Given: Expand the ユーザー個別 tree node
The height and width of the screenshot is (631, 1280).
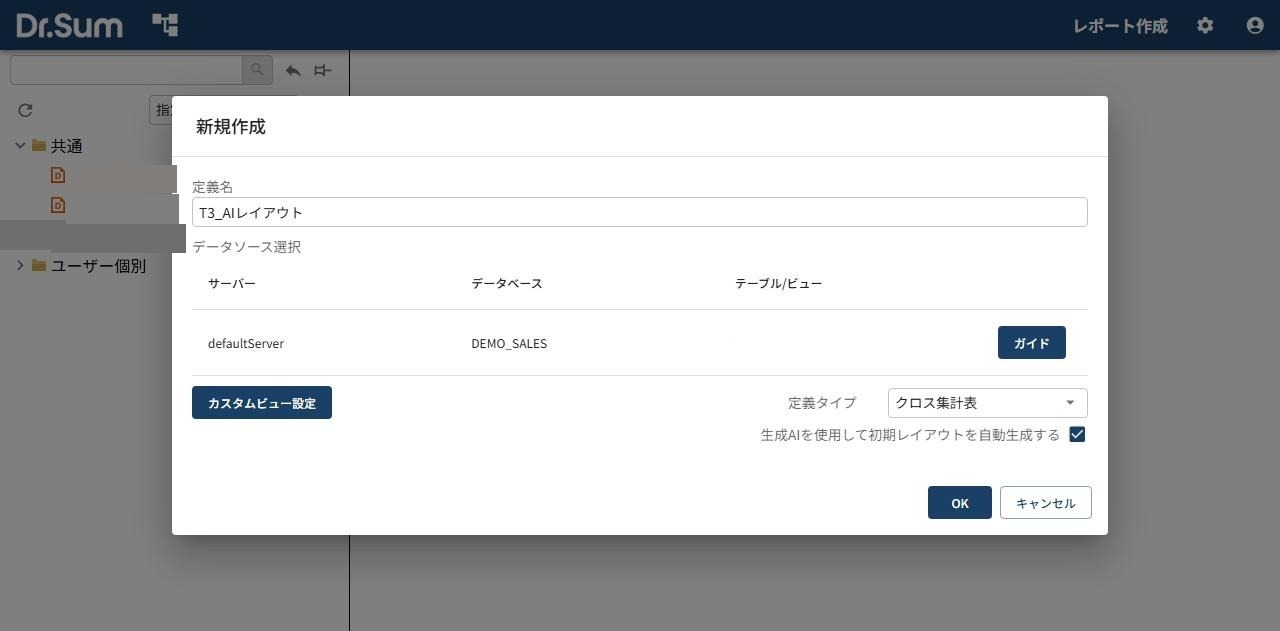Looking at the screenshot, I should pos(20,266).
